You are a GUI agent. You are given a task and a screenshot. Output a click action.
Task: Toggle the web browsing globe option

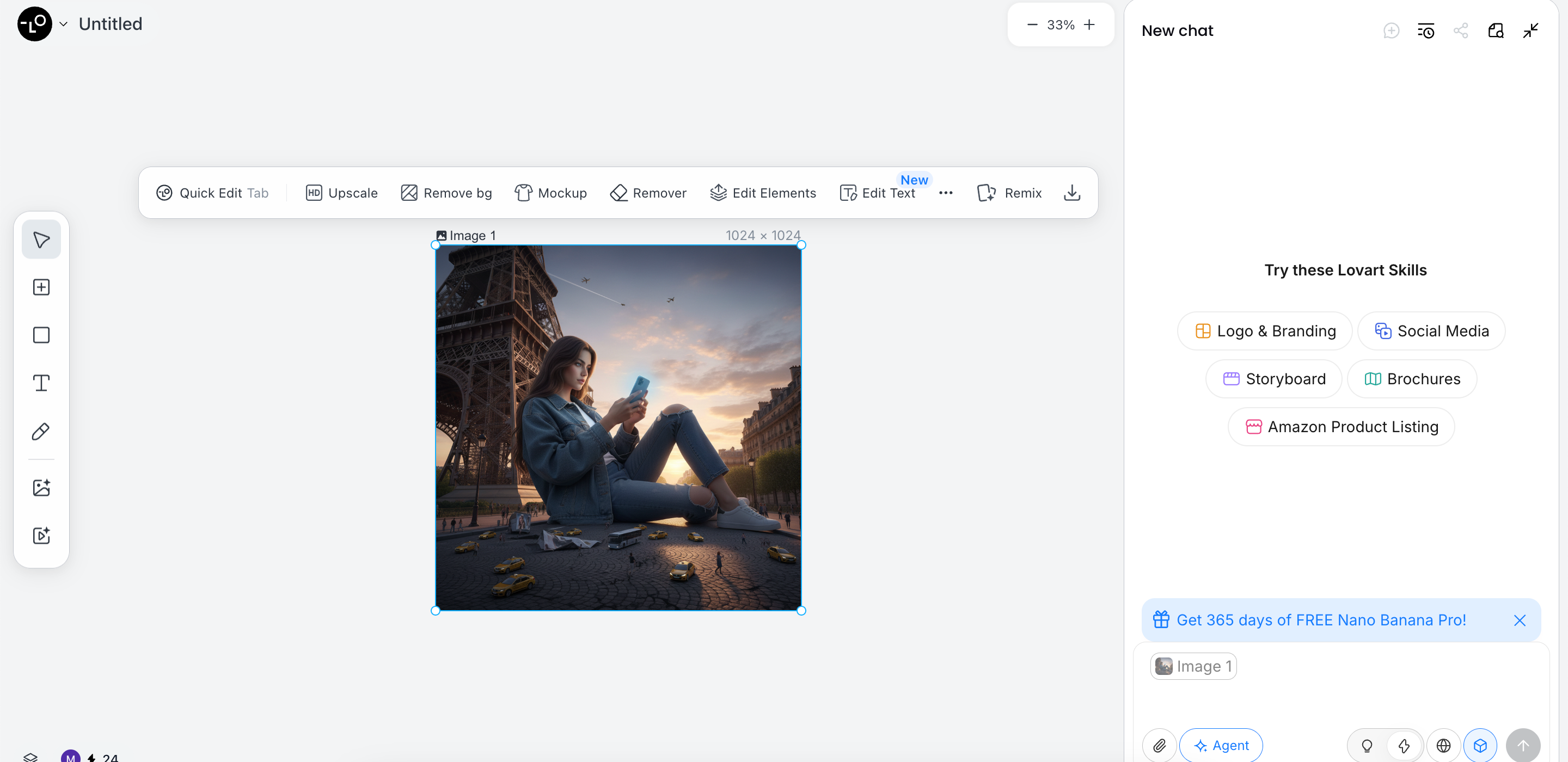click(1443, 745)
